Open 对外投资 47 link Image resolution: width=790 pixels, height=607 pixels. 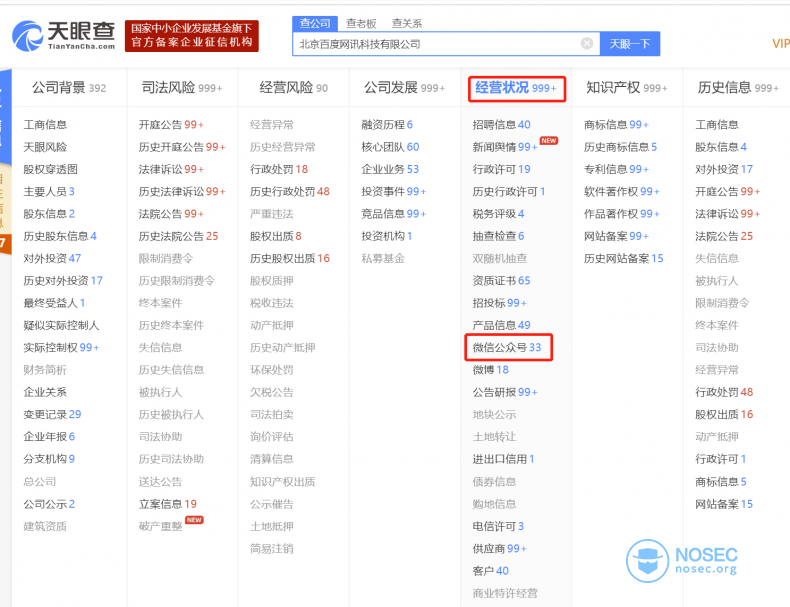point(52,258)
